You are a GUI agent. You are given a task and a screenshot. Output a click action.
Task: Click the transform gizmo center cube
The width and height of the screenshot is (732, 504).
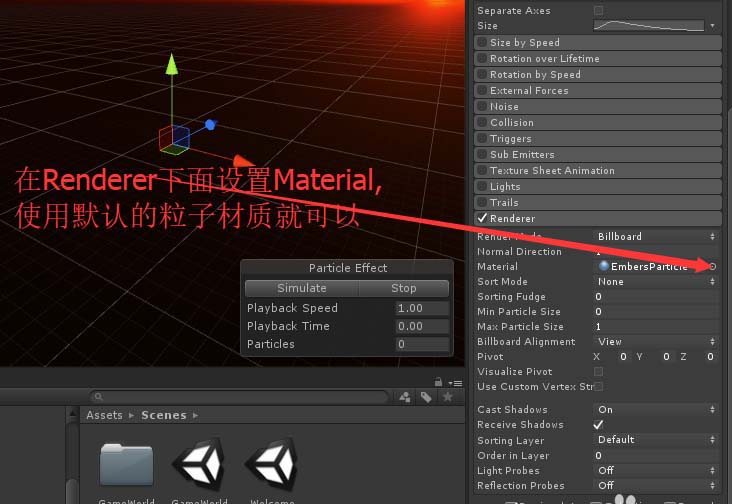click(174, 139)
